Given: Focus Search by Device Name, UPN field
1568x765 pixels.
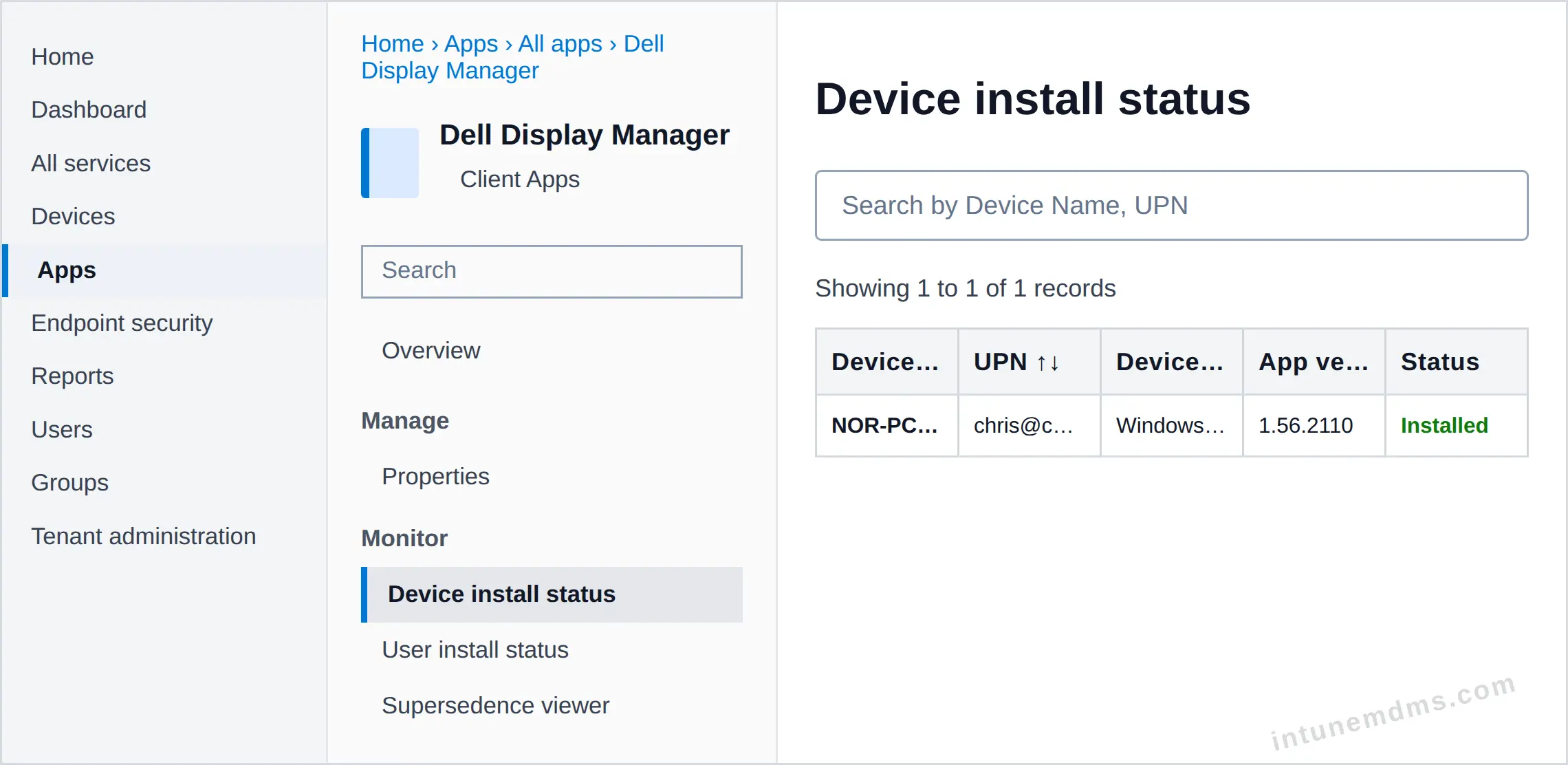Looking at the screenshot, I should coord(1171,205).
